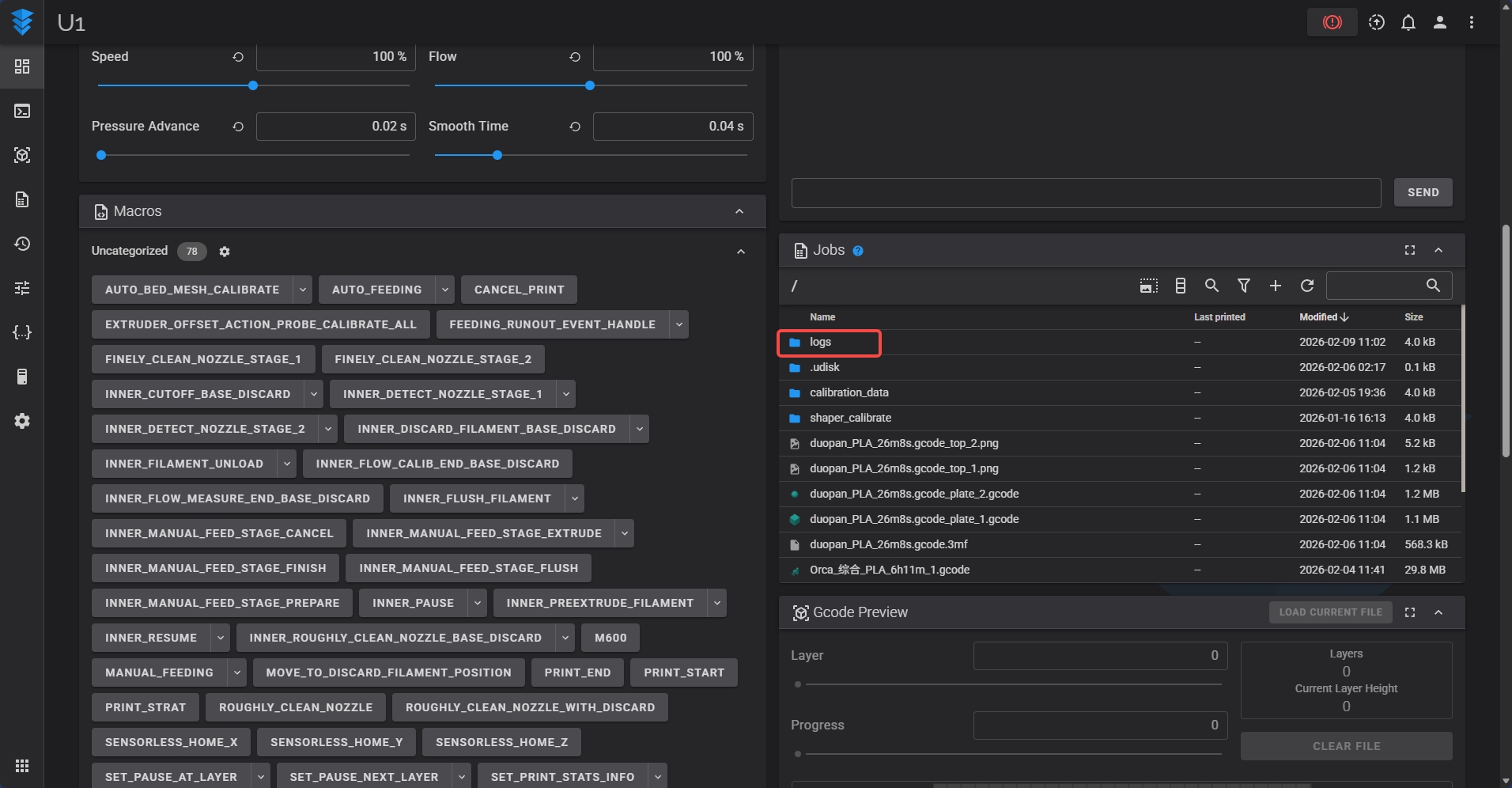Viewport: 1512px width, 788px height.
Task: Refresh the Jobs file list
Action: (1306, 286)
